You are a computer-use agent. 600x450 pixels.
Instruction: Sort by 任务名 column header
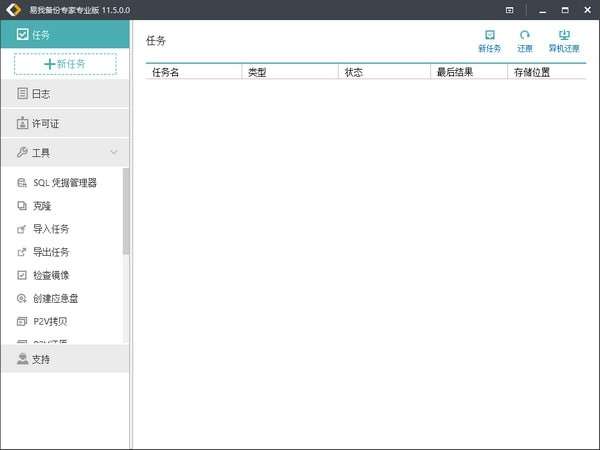point(192,72)
